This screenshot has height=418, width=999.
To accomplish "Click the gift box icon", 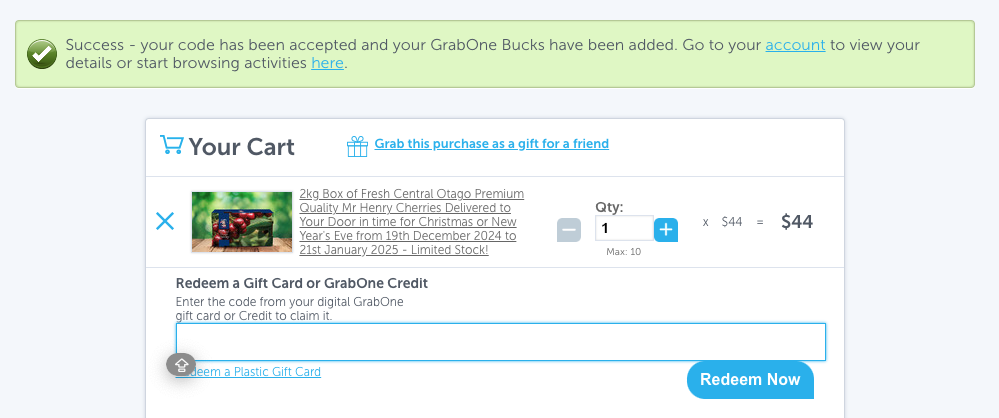I will pyautogui.click(x=357, y=147).
